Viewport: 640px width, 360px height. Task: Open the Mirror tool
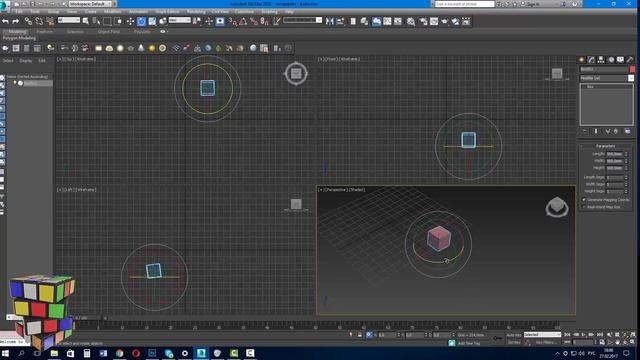point(329,21)
